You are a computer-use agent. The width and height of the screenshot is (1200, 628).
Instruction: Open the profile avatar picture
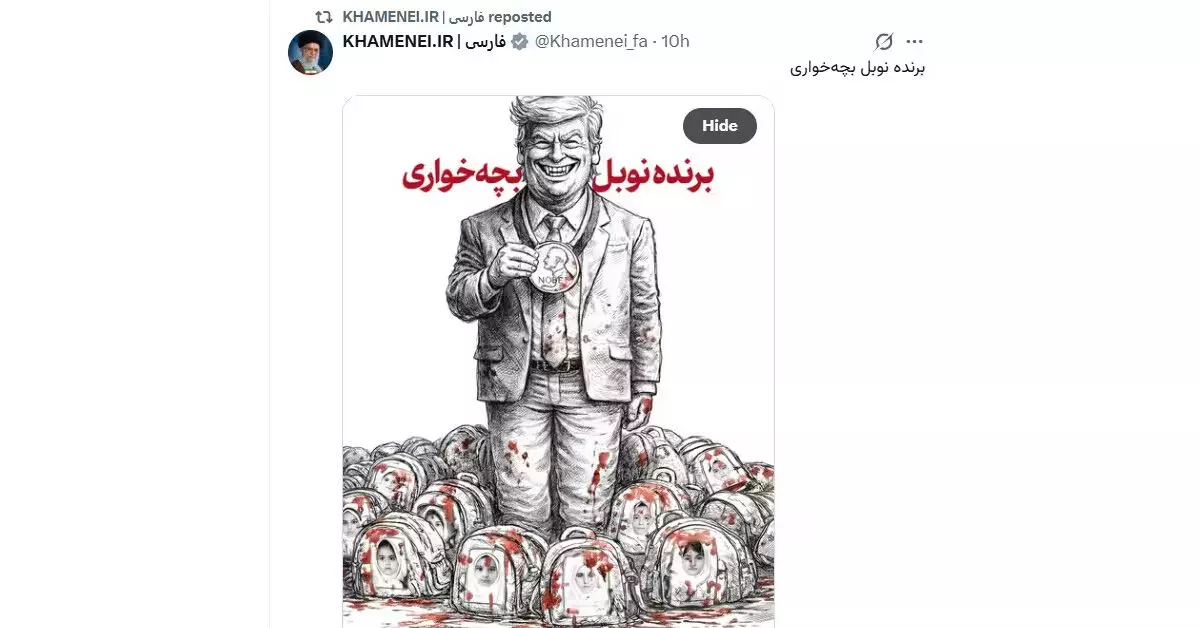click(310, 52)
